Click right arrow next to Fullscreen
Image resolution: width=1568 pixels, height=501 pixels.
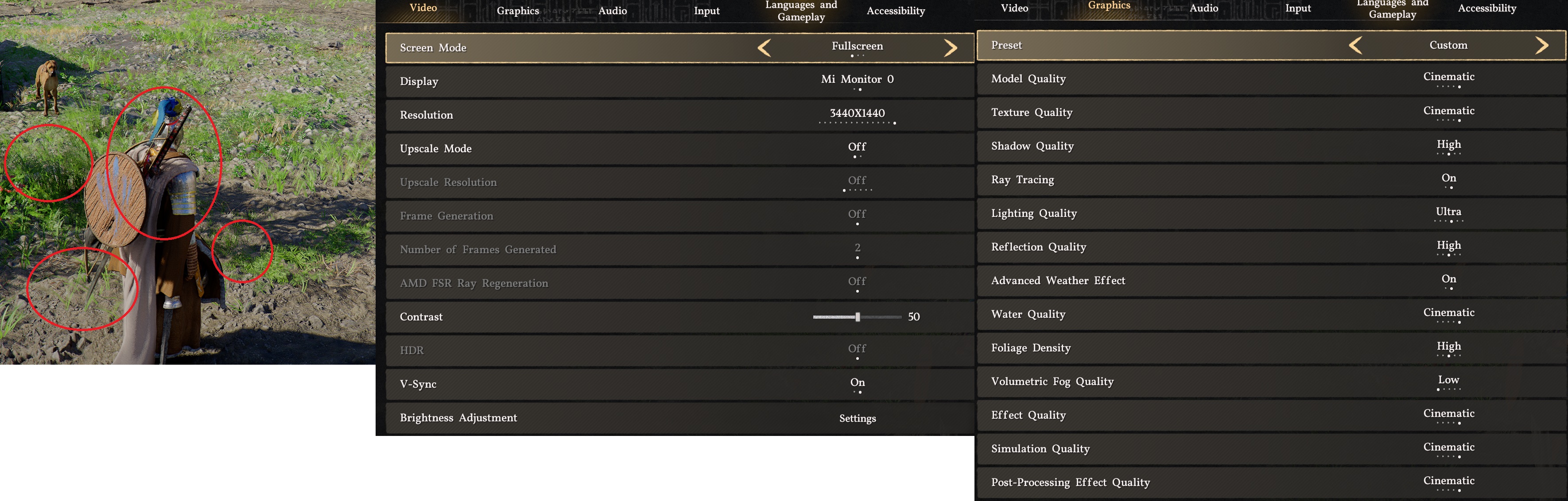(950, 48)
